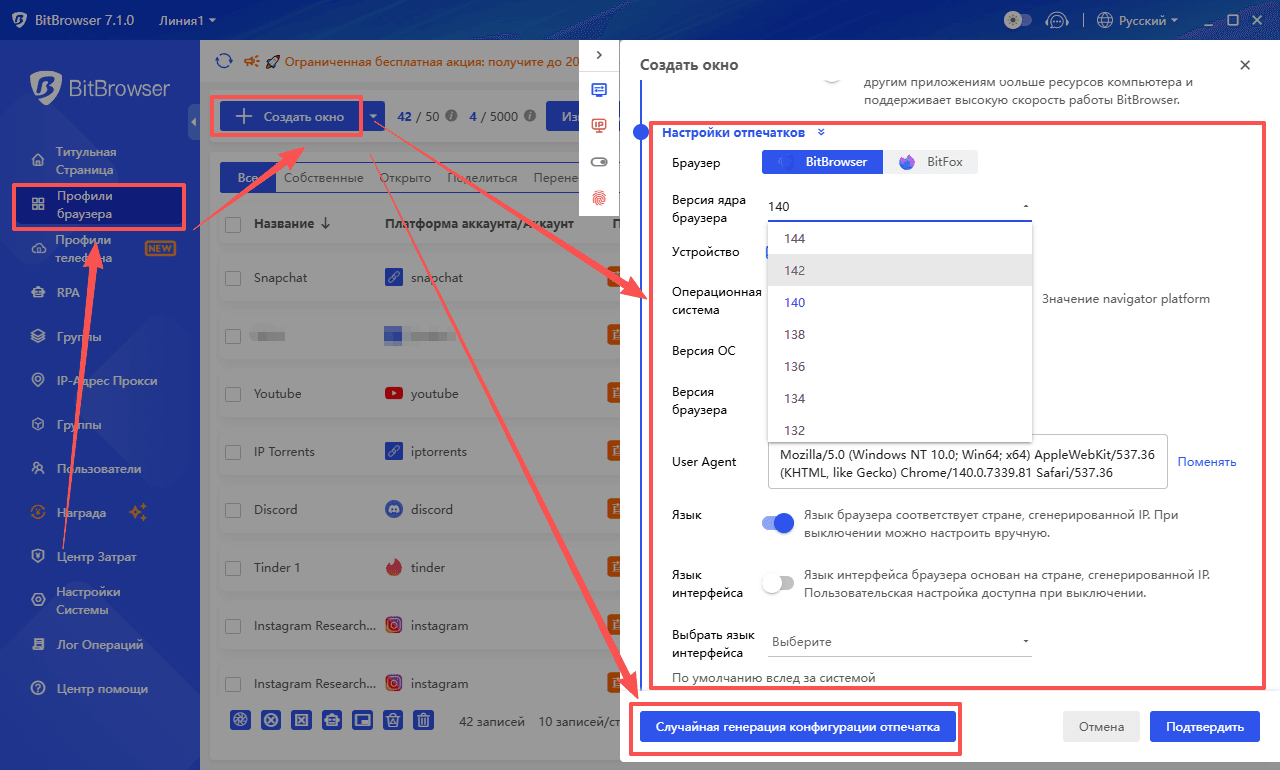
Task: Check the Tinder 1 profile row checkbox
Action: (x=233, y=568)
